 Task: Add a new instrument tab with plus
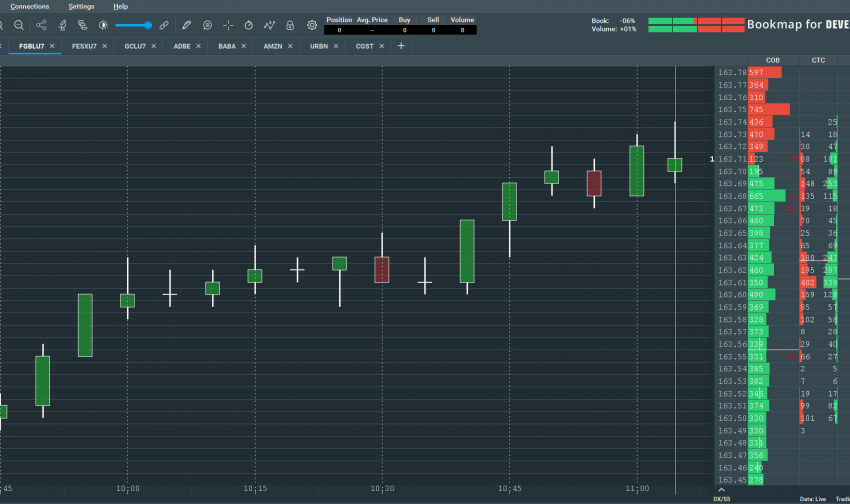pos(401,46)
